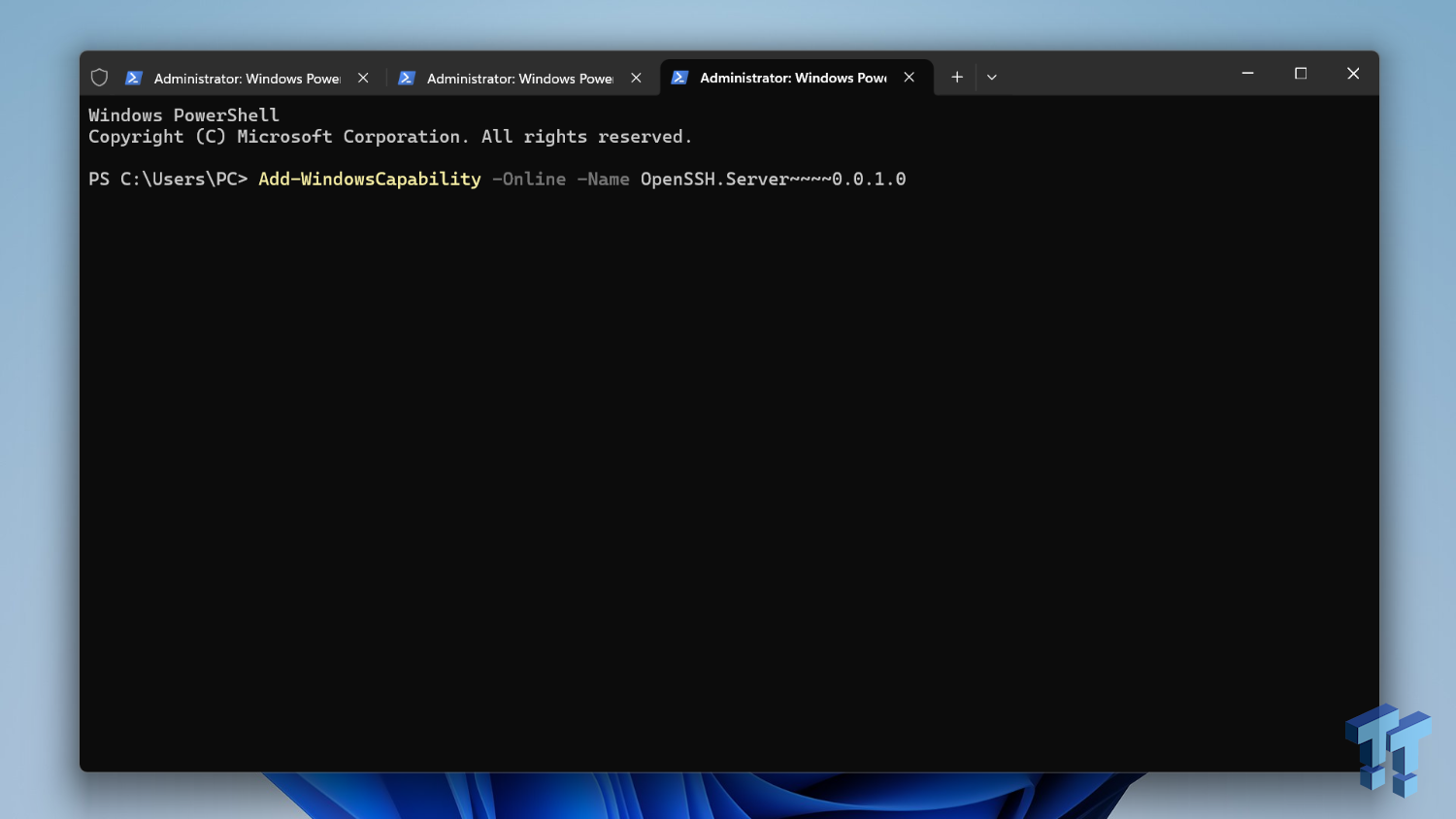Minimize the Terminal window
The image size is (1456, 819).
[x=1247, y=74]
